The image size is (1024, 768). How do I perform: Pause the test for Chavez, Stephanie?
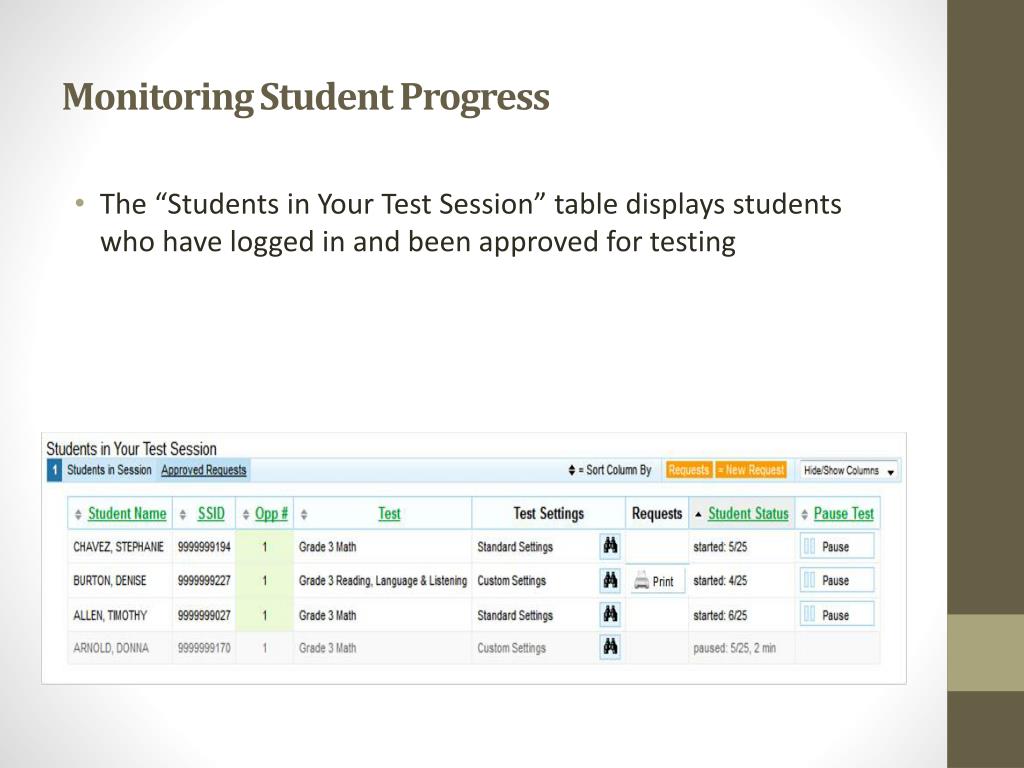[837, 546]
